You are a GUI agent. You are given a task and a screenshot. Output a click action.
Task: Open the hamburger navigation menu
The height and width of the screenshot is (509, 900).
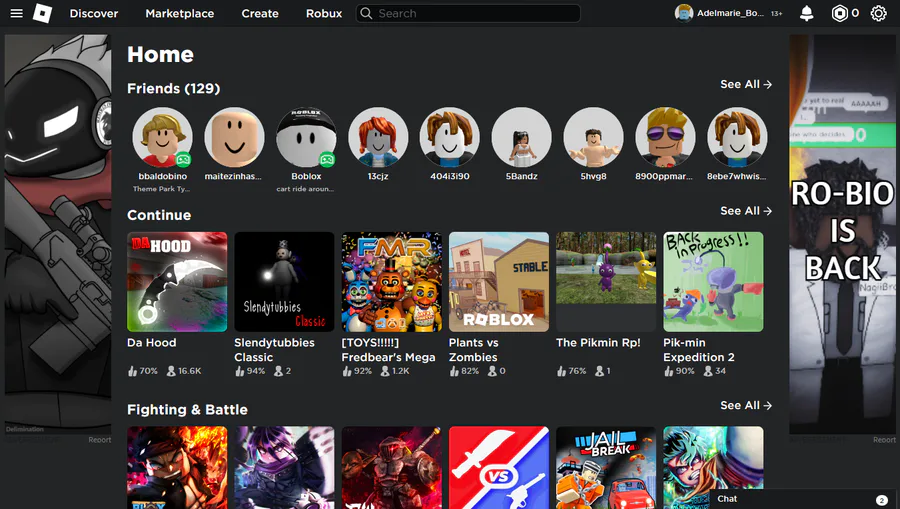17,13
